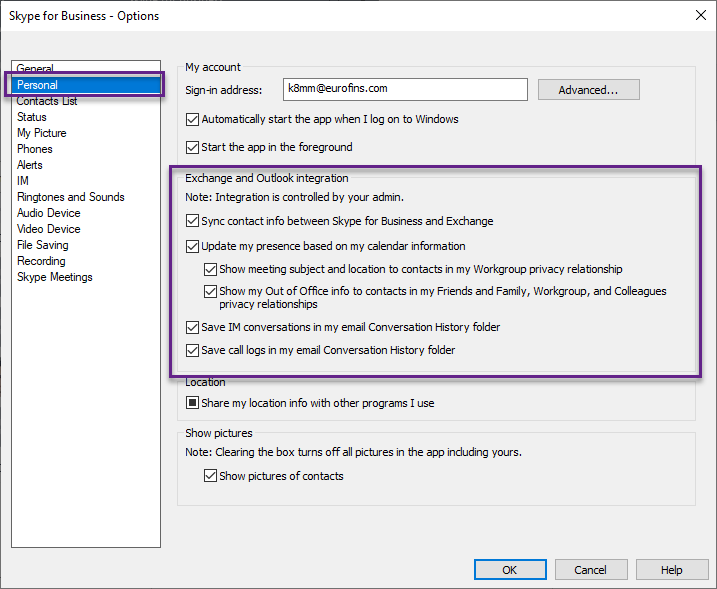Toggle Start the app in the foreground

pyautogui.click(x=193, y=147)
